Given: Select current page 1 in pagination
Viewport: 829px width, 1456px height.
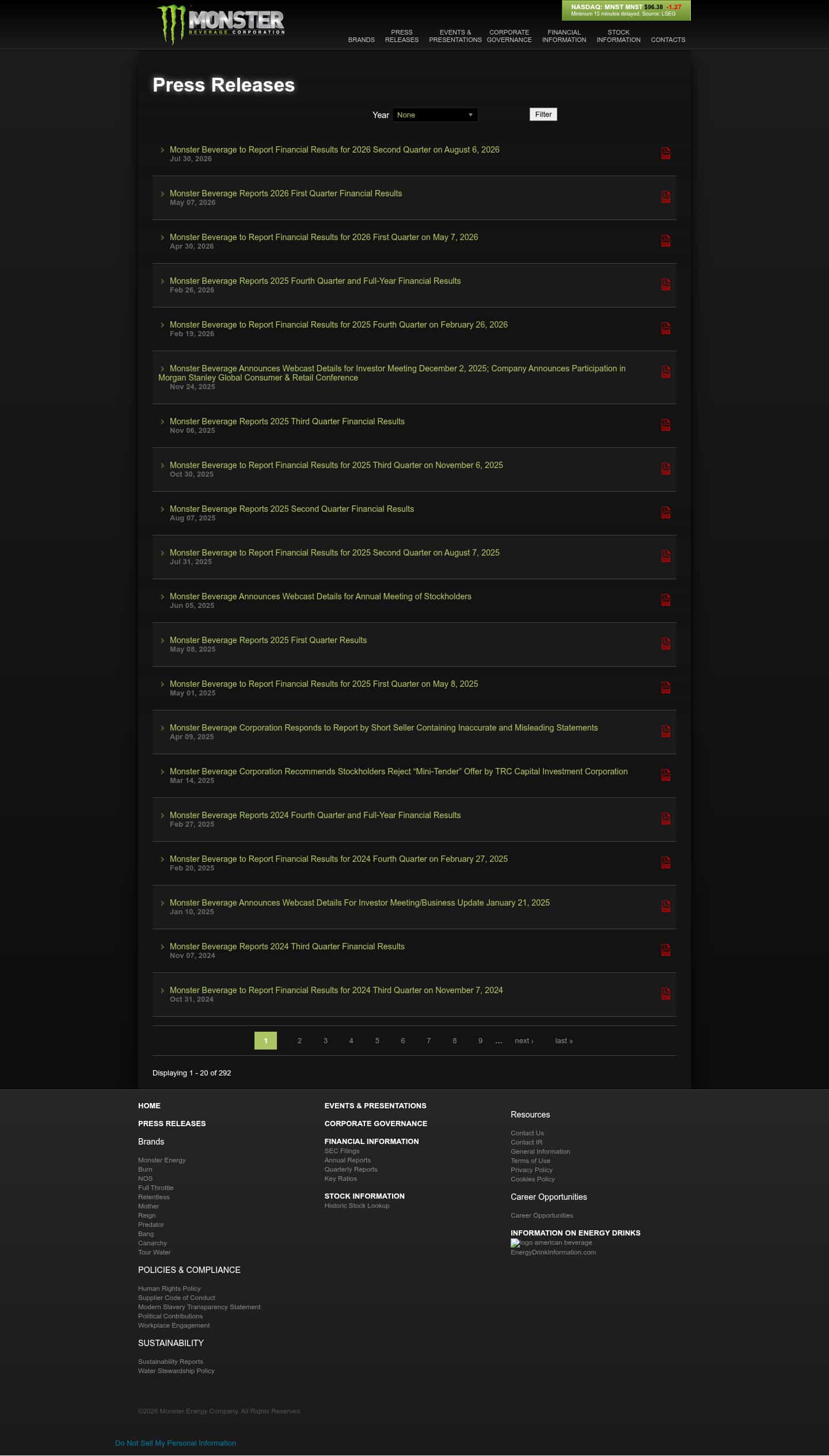Looking at the screenshot, I should (x=265, y=1040).
